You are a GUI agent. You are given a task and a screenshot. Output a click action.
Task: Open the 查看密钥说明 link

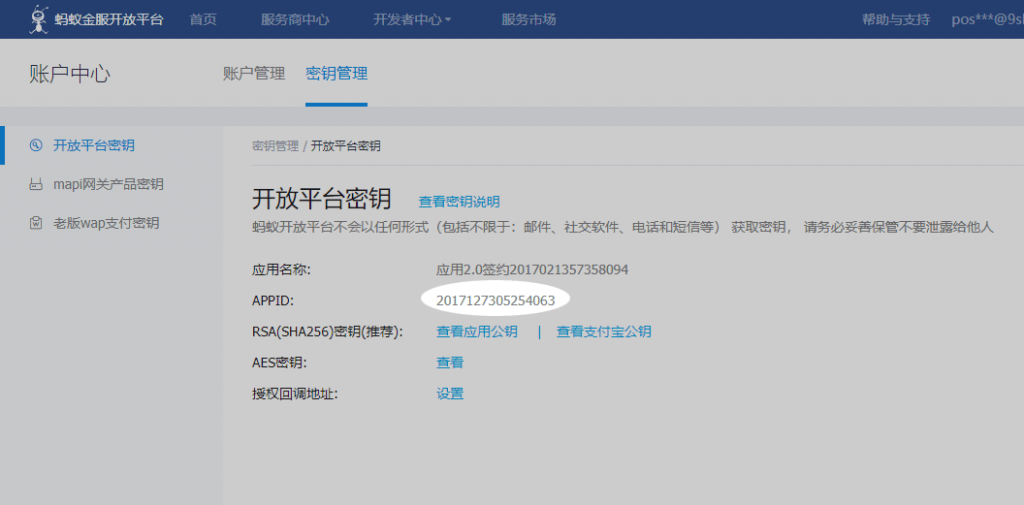459,202
